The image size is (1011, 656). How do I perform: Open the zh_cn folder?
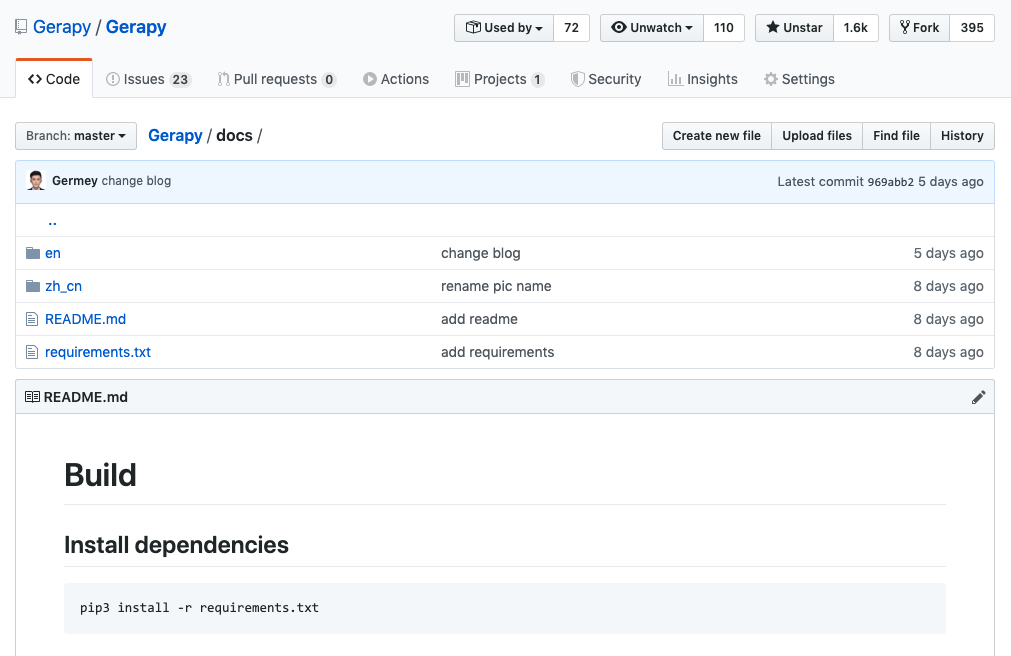[63, 286]
